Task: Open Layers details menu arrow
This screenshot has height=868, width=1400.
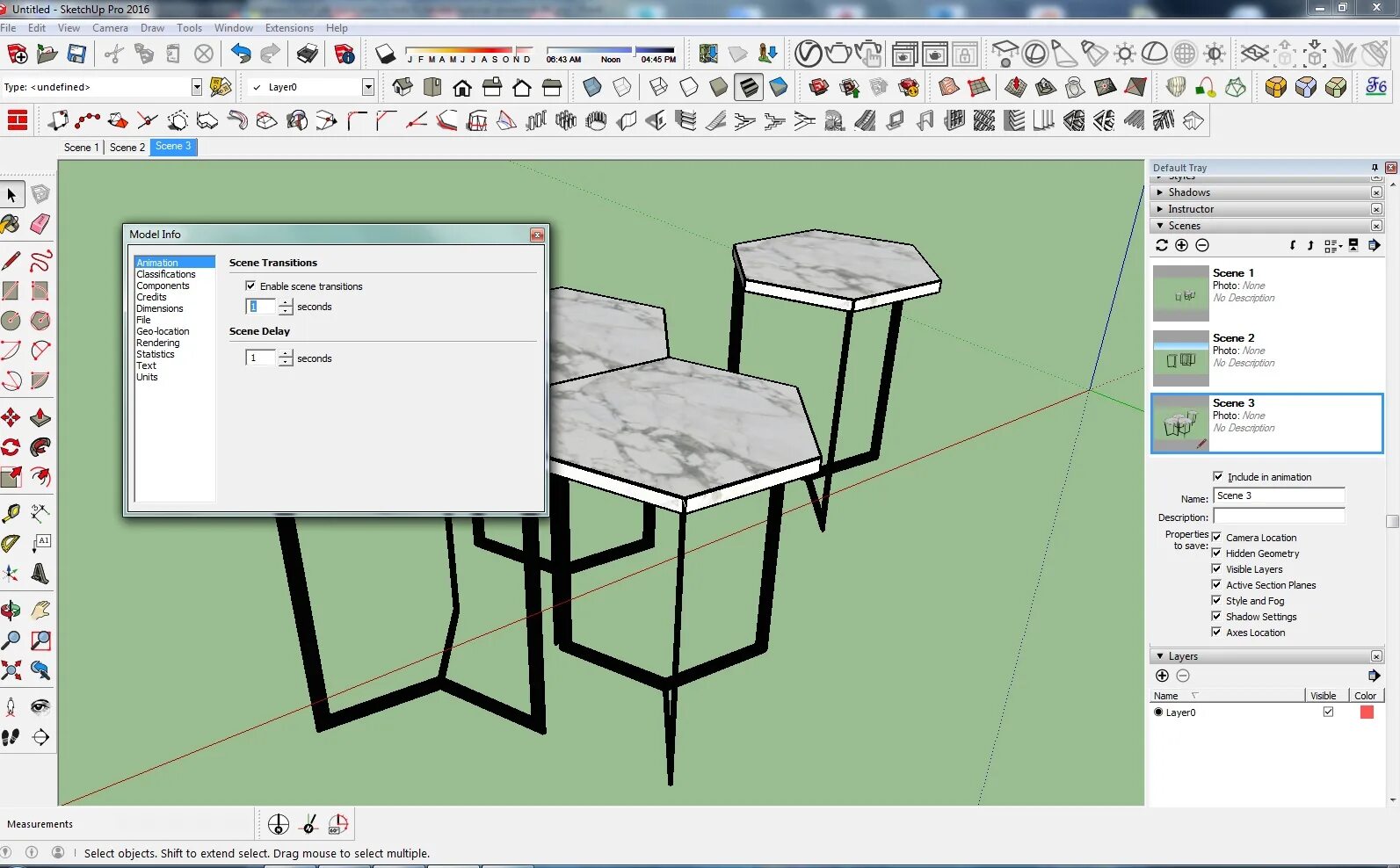Action: point(1374,676)
